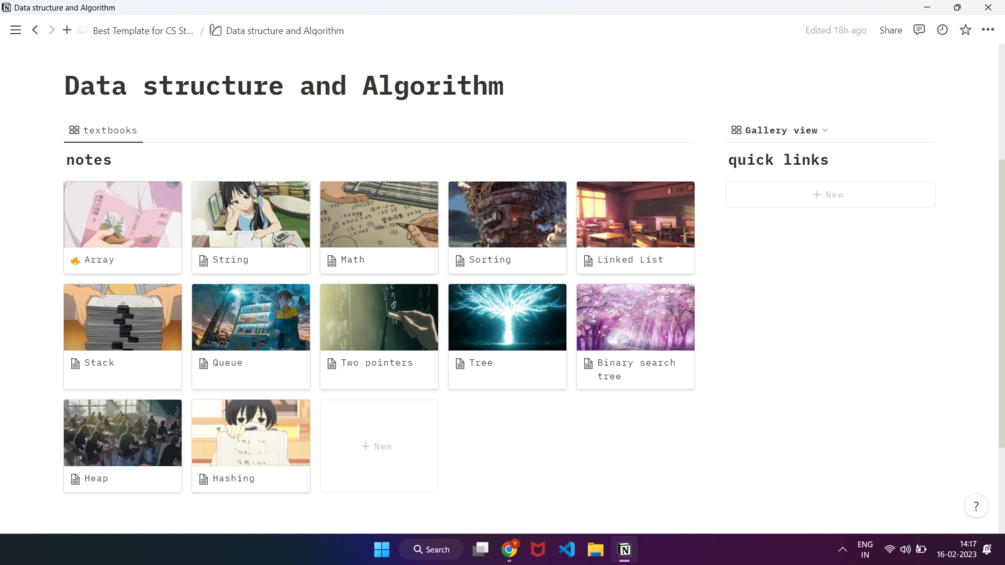
Task: Click the Share button
Action: [890, 30]
